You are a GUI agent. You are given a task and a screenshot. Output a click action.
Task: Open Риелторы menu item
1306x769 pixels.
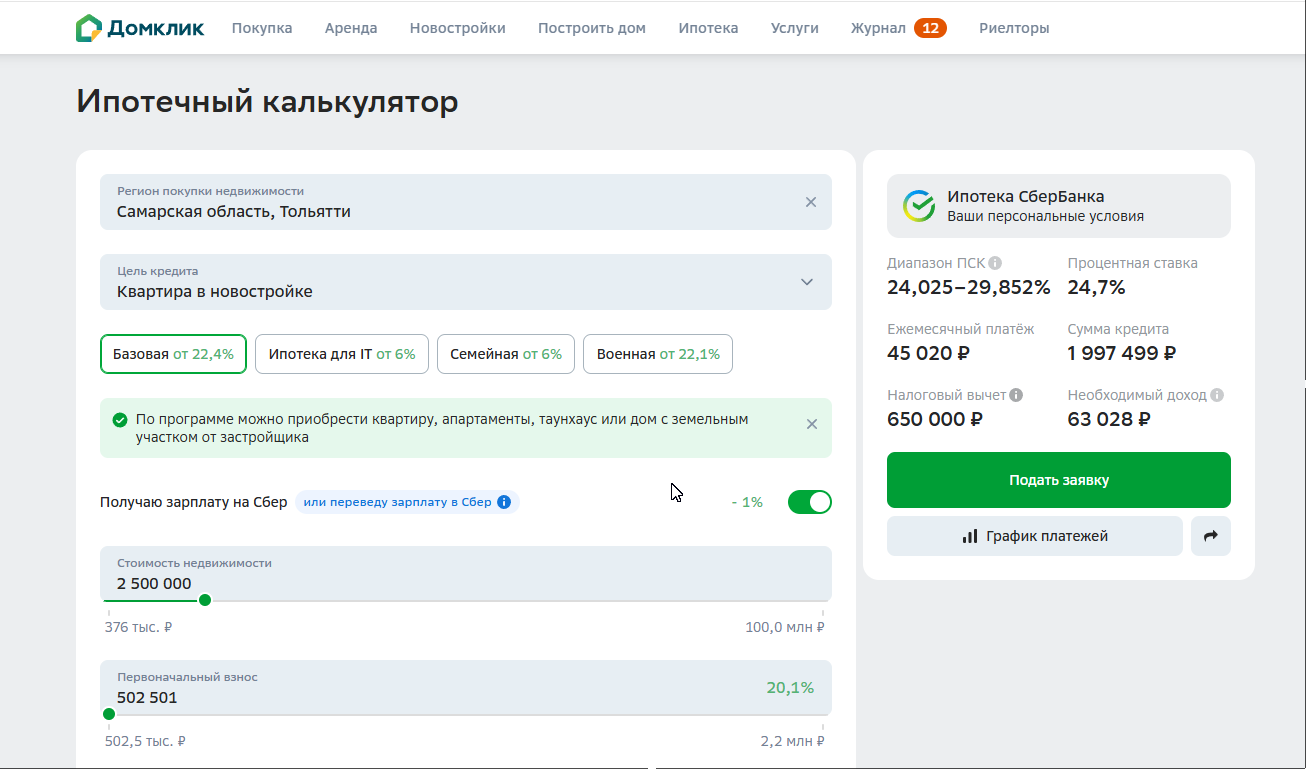1014,28
